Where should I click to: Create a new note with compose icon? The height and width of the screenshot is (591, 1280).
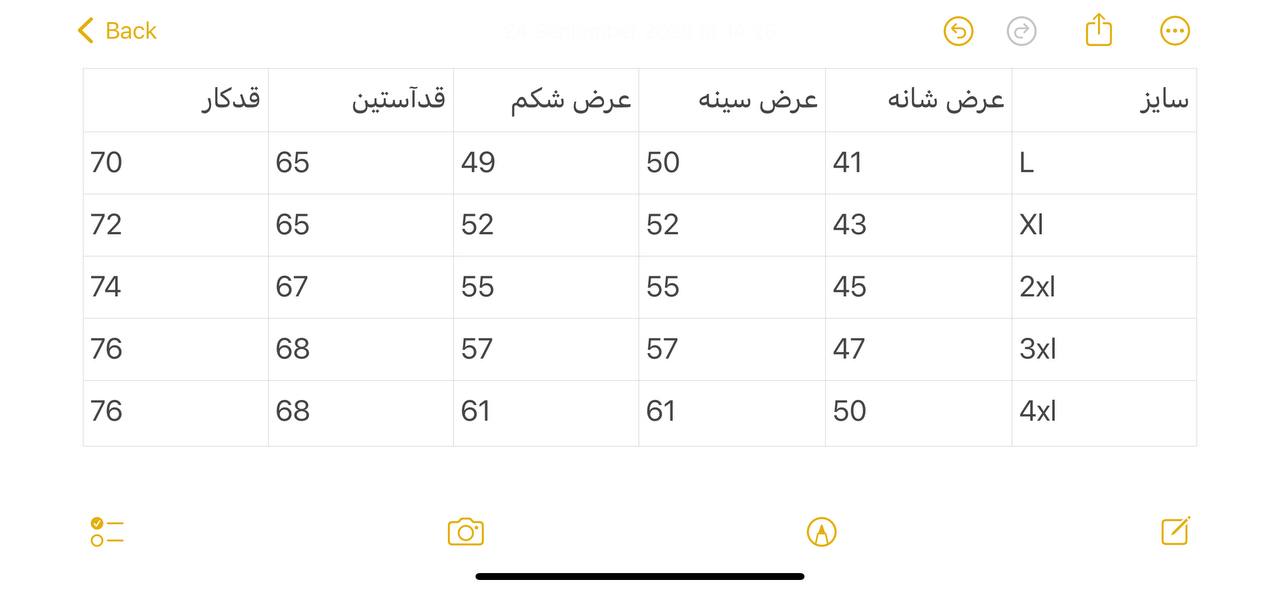[1175, 531]
